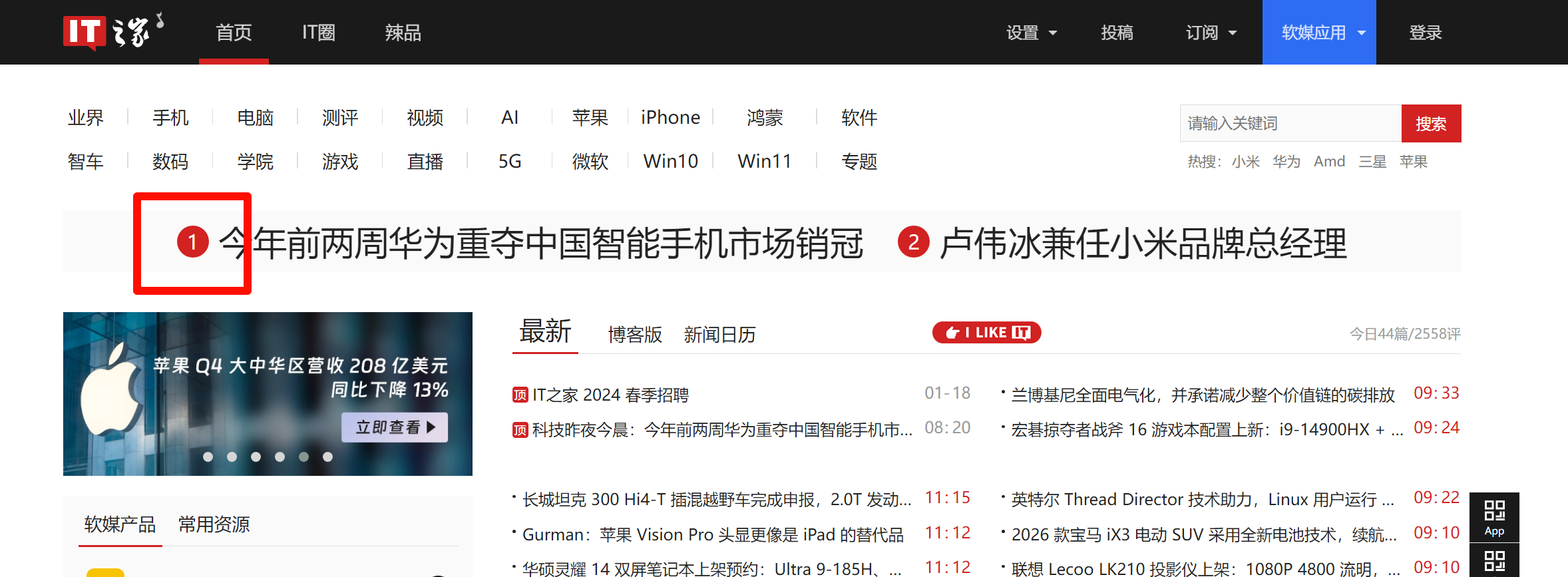
Task: Open article 英特尔 Thread Director
Action: point(1203,500)
